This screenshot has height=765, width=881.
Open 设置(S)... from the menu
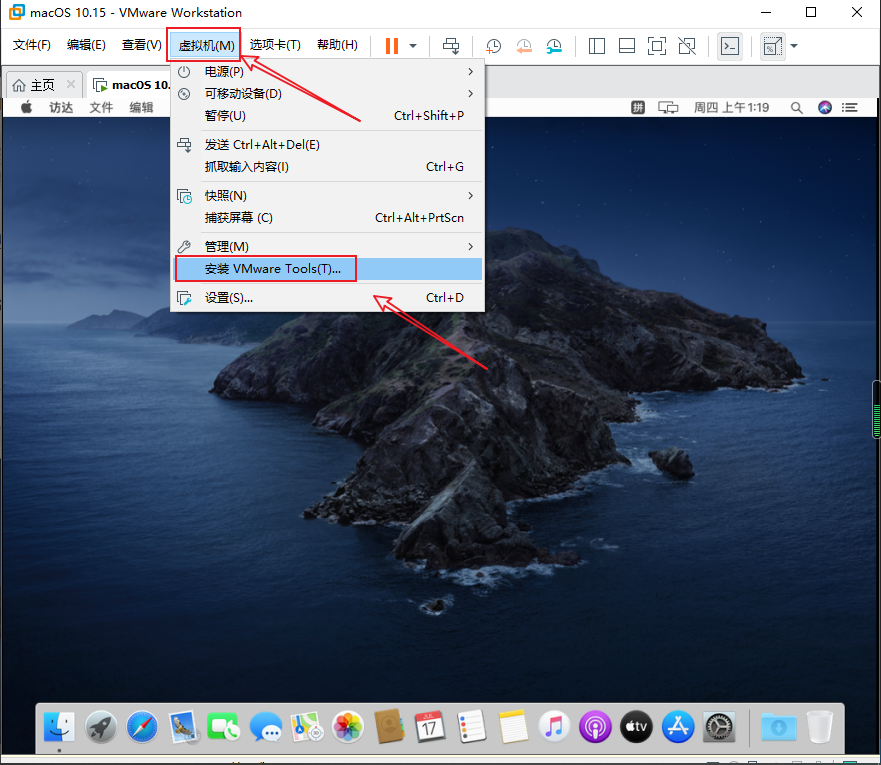point(328,298)
